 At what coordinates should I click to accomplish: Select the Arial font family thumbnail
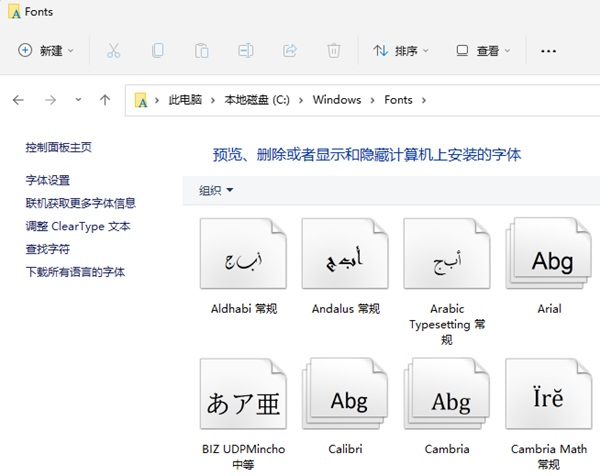click(549, 254)
